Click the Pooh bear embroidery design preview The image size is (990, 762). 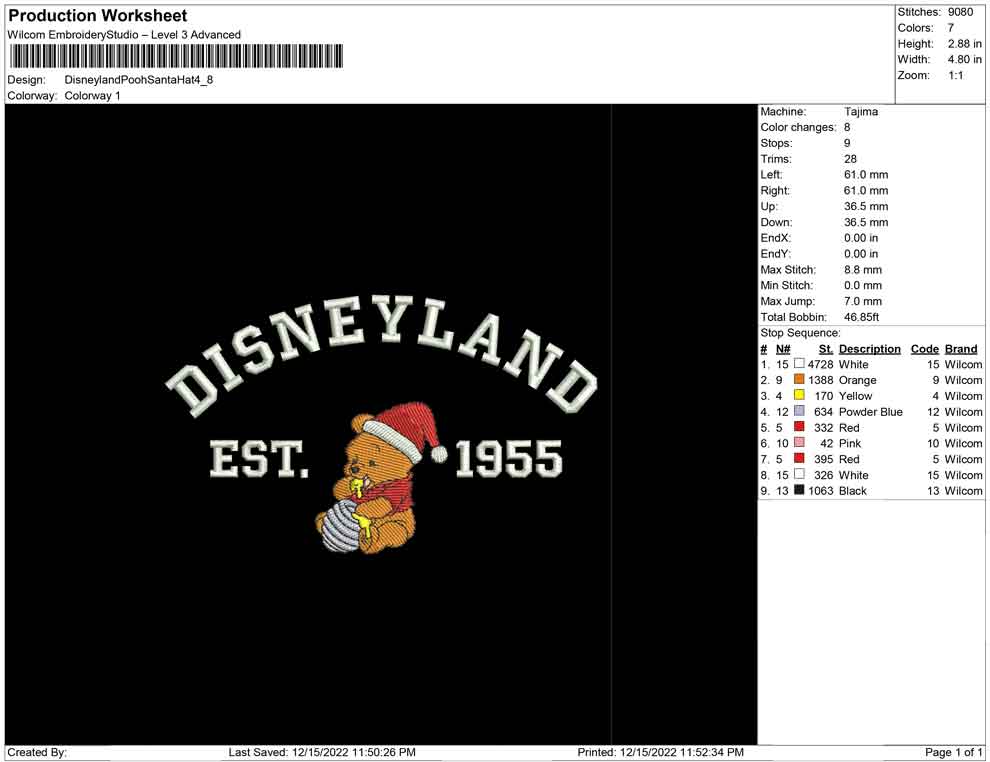pyautogui.click(x=381, y=477)
